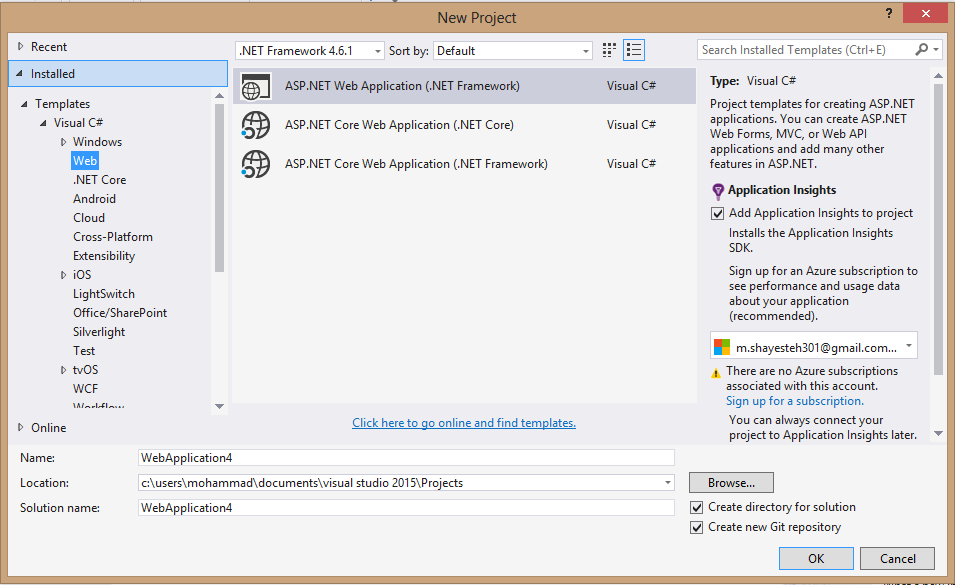
Task: Select the Web category under Visual C#
Action: pos(84,160)
